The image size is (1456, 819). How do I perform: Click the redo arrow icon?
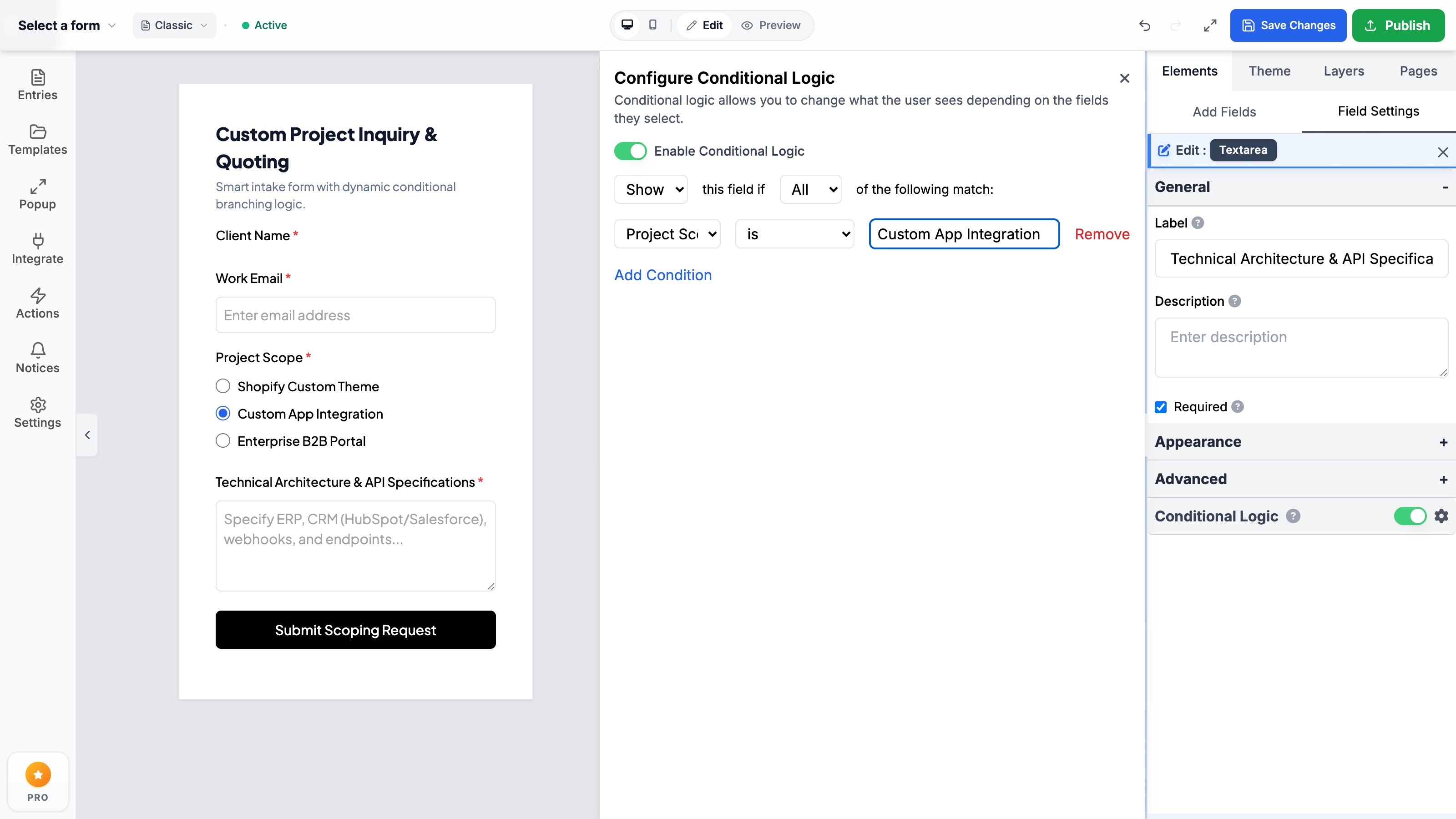tap(1176, 25)
